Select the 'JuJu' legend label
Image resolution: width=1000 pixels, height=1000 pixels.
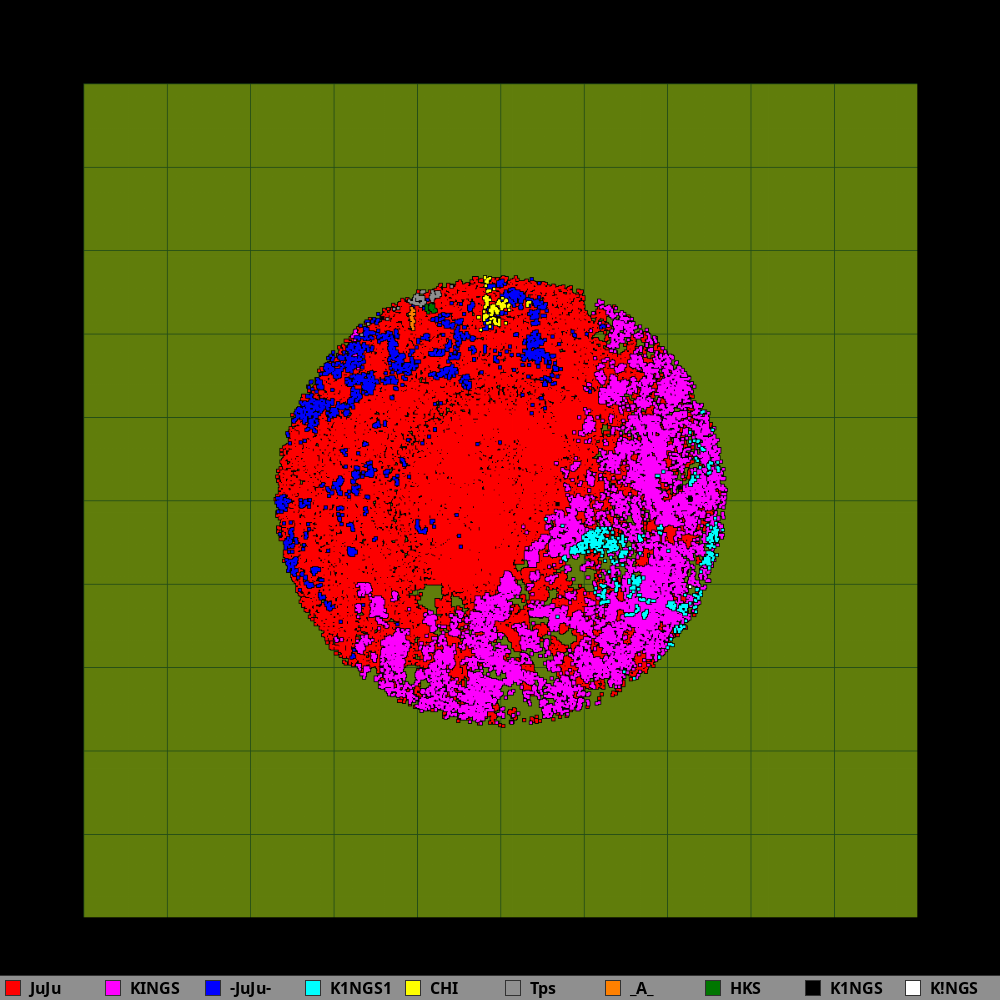(x=45, y=989)
